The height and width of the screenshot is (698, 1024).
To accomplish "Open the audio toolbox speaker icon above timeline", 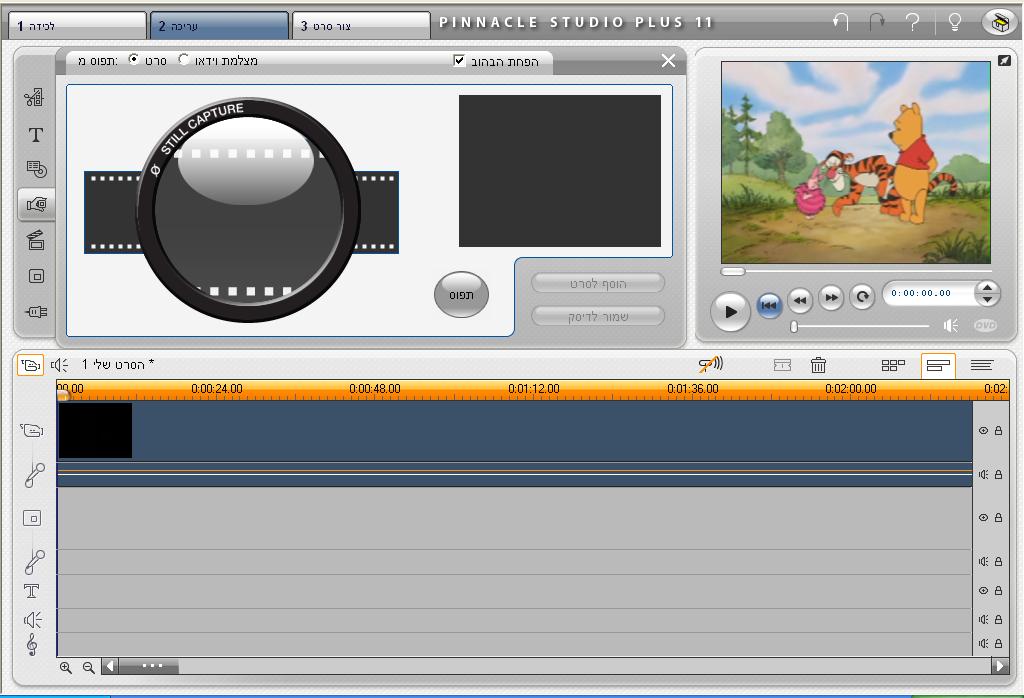I will [59, 364].
